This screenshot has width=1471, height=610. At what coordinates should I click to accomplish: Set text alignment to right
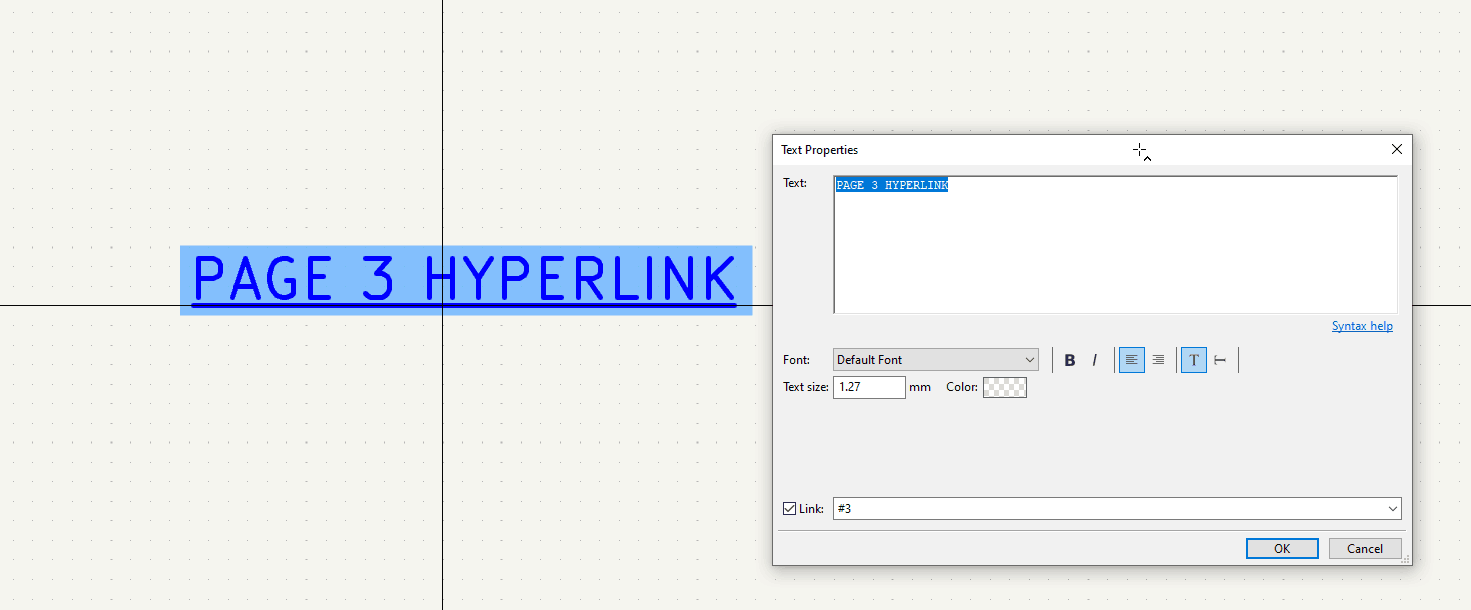click(1157, 360)
